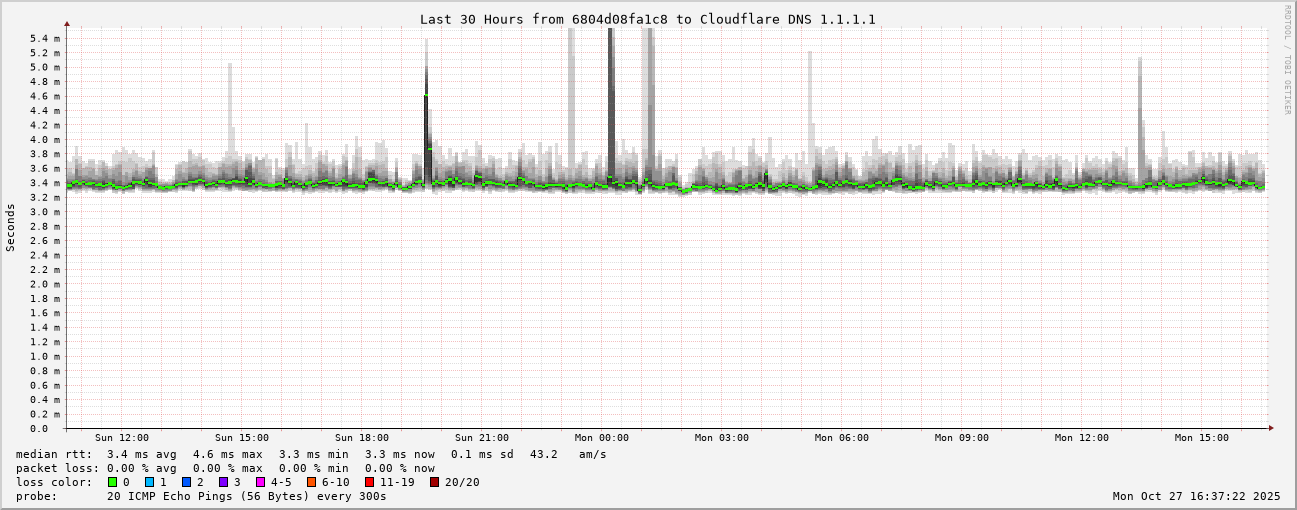The image size is (1297, 510).
Task: Click the green loss color 0 swatch
Action: (x=113, y=482)
